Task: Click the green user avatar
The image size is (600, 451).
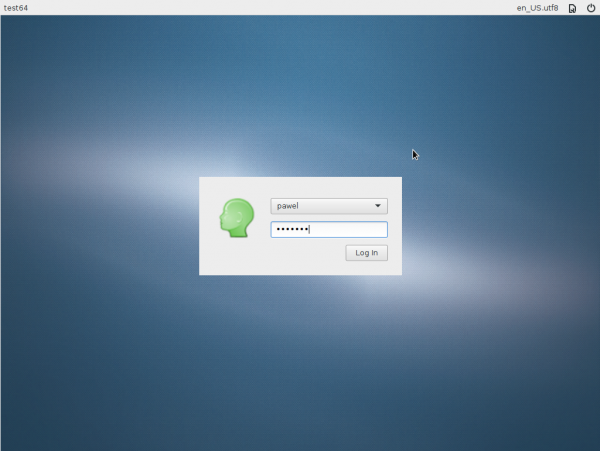Action: click(237, 218)
